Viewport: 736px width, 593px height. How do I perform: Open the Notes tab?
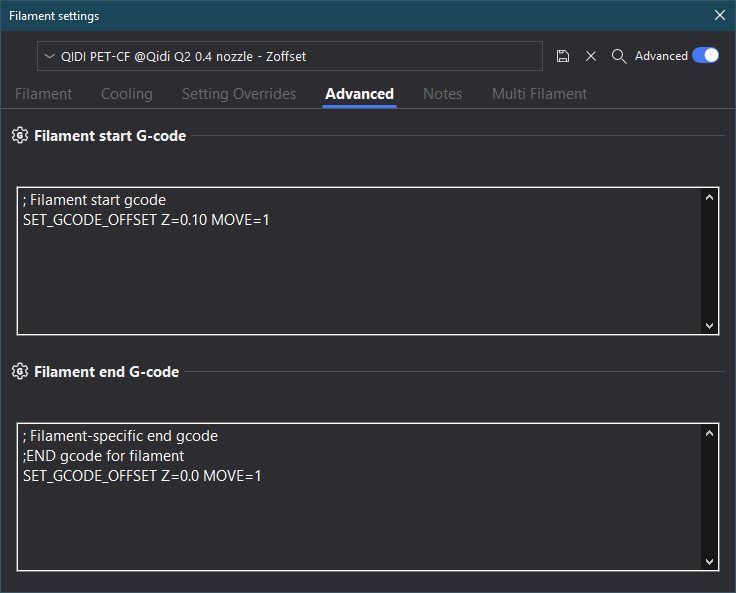[x=443, y=94]
